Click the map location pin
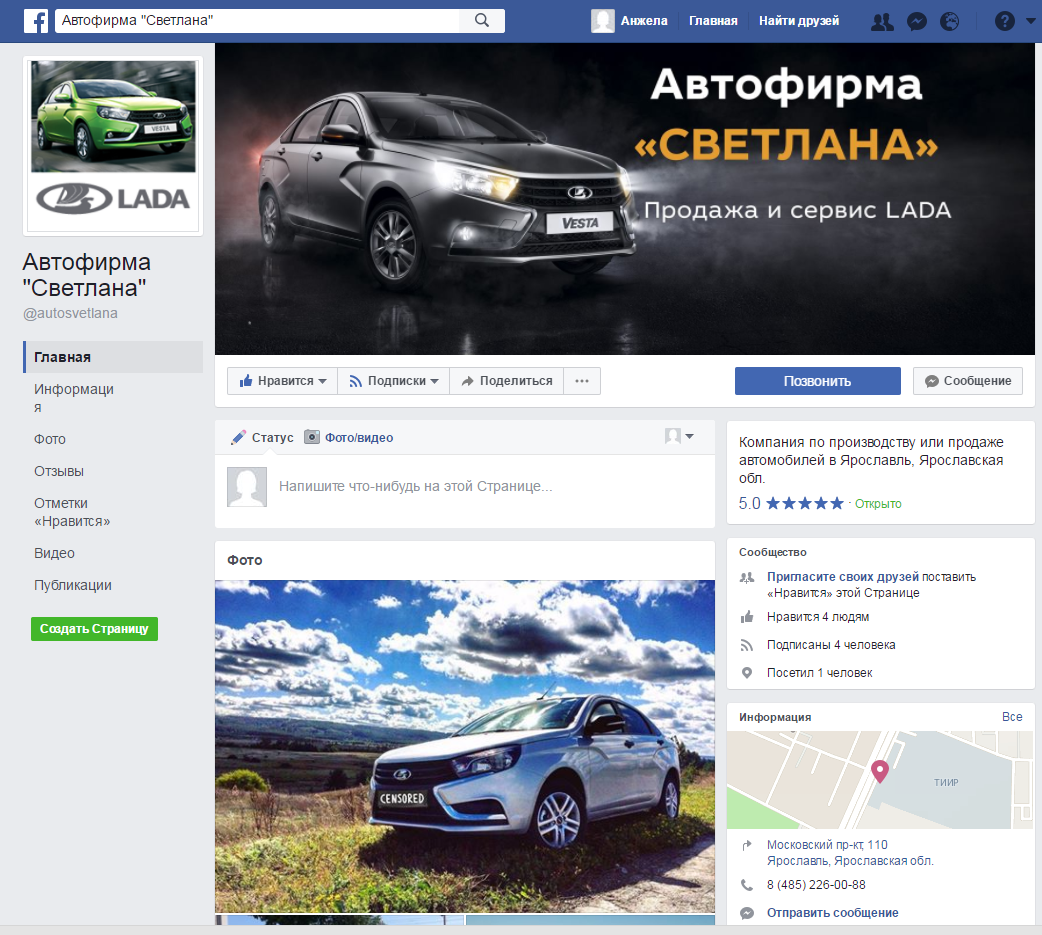Viewport: 1042px width, 935px height. coord(880,771)
